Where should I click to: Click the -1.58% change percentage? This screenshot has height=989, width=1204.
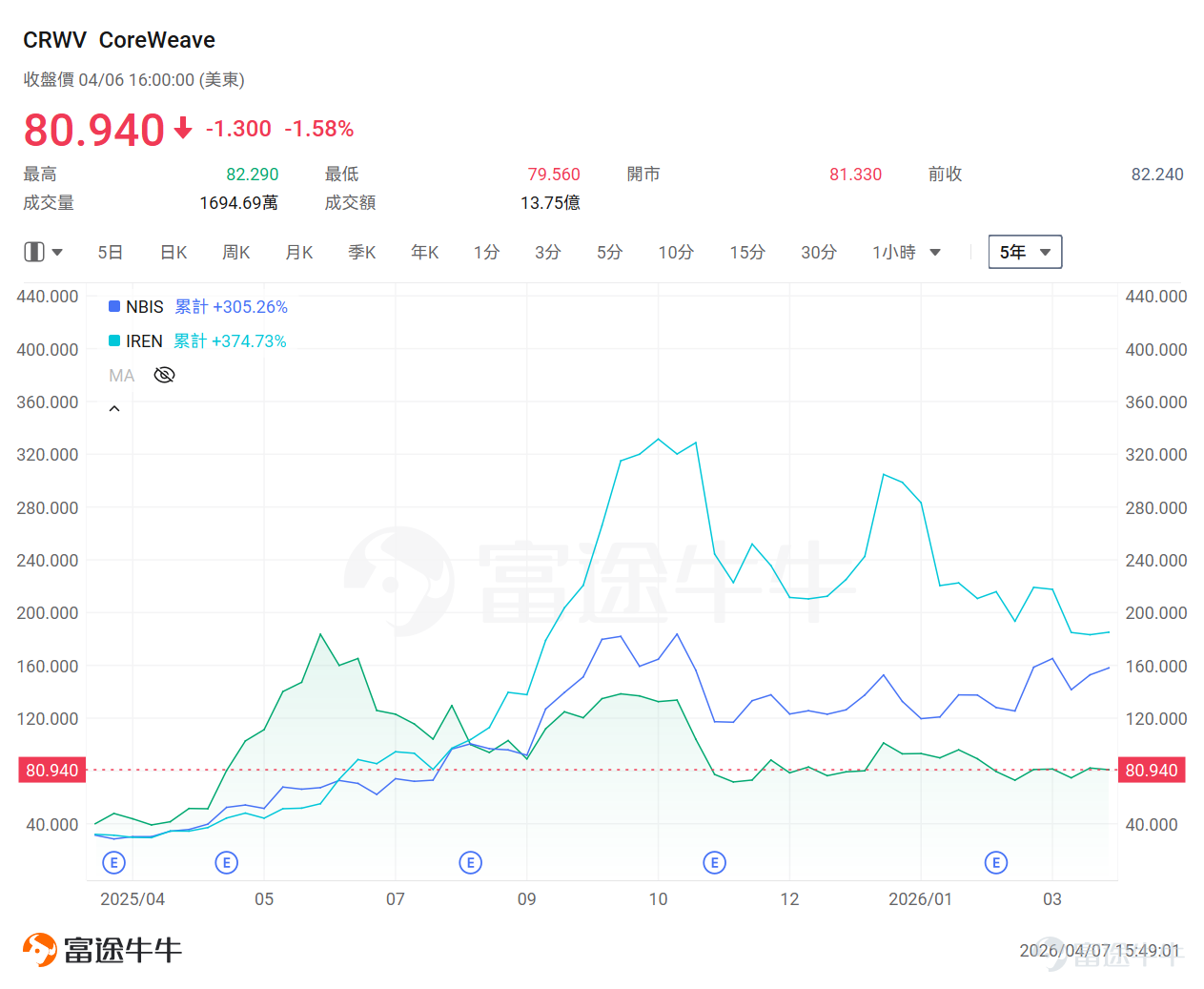point(319,129)
